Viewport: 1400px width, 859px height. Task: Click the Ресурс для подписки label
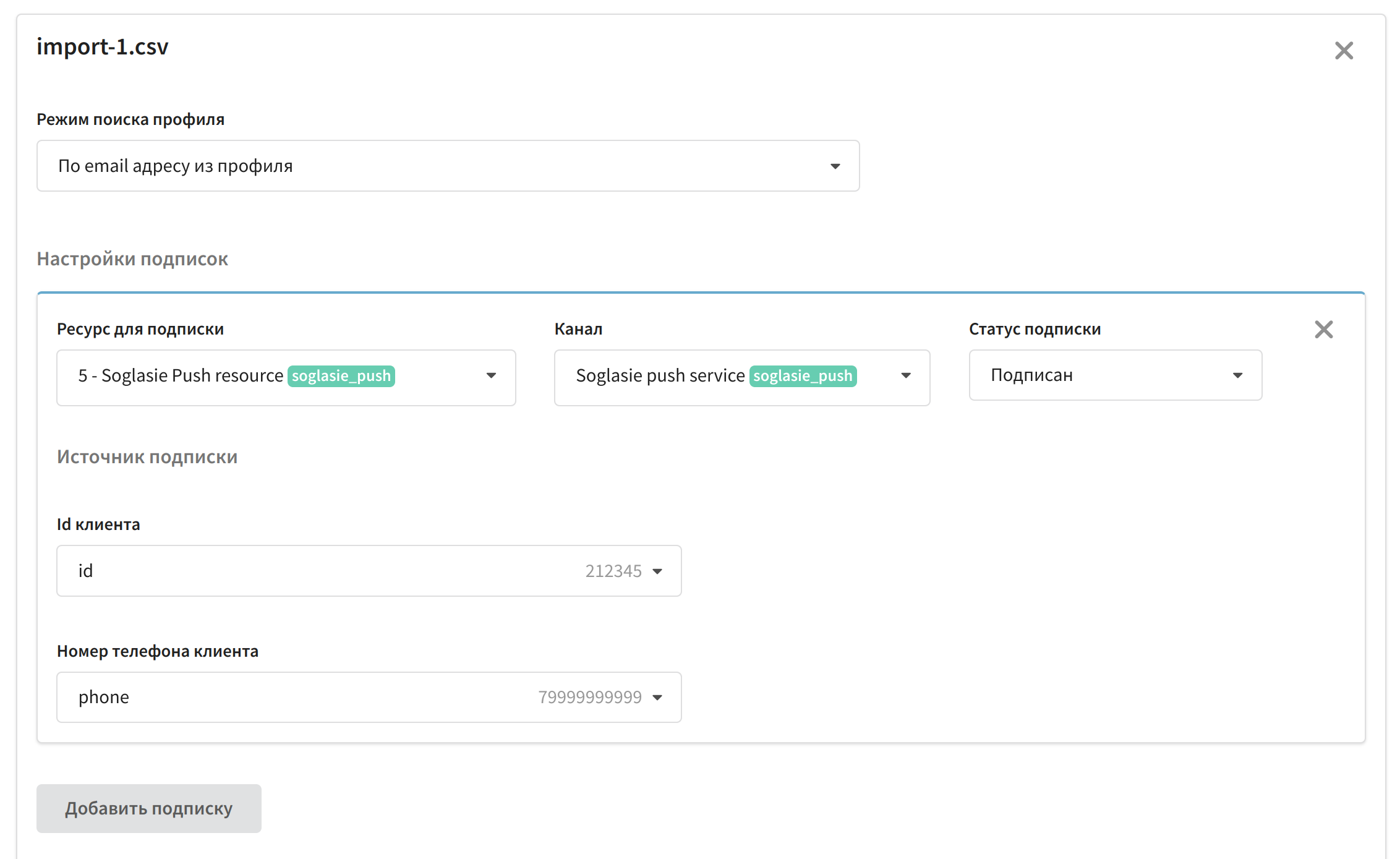pos(140,329)
